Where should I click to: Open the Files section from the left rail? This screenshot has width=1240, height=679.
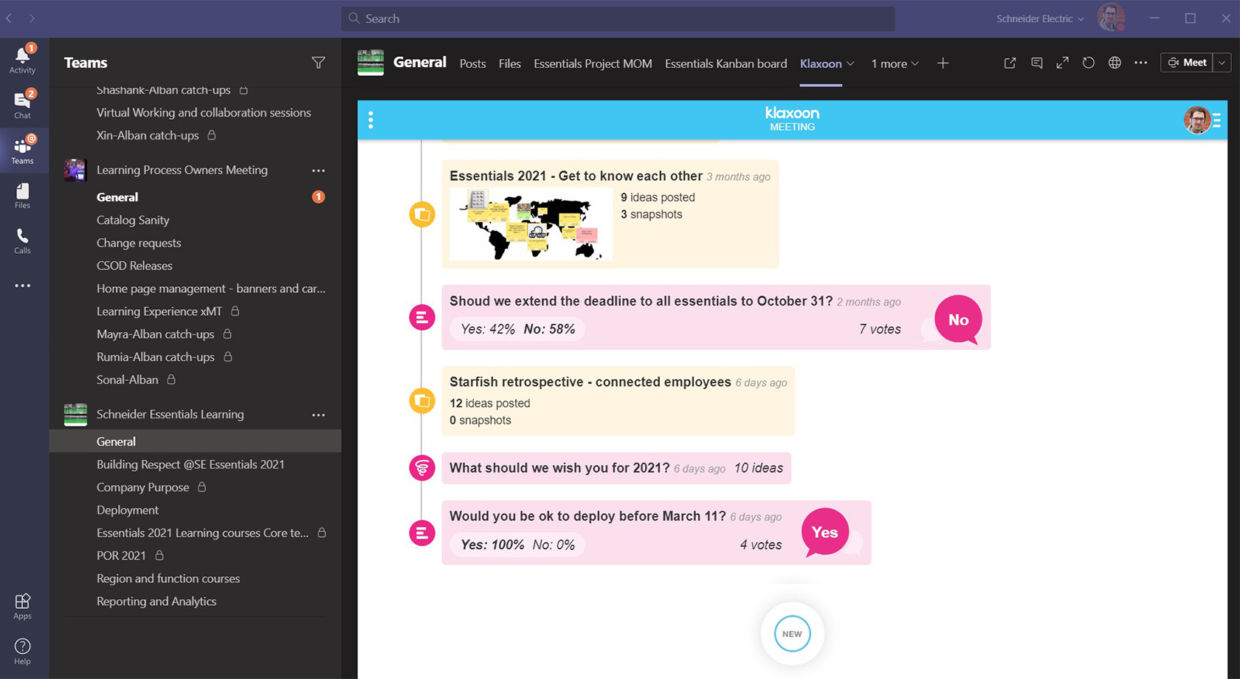(x=22, y=196)
